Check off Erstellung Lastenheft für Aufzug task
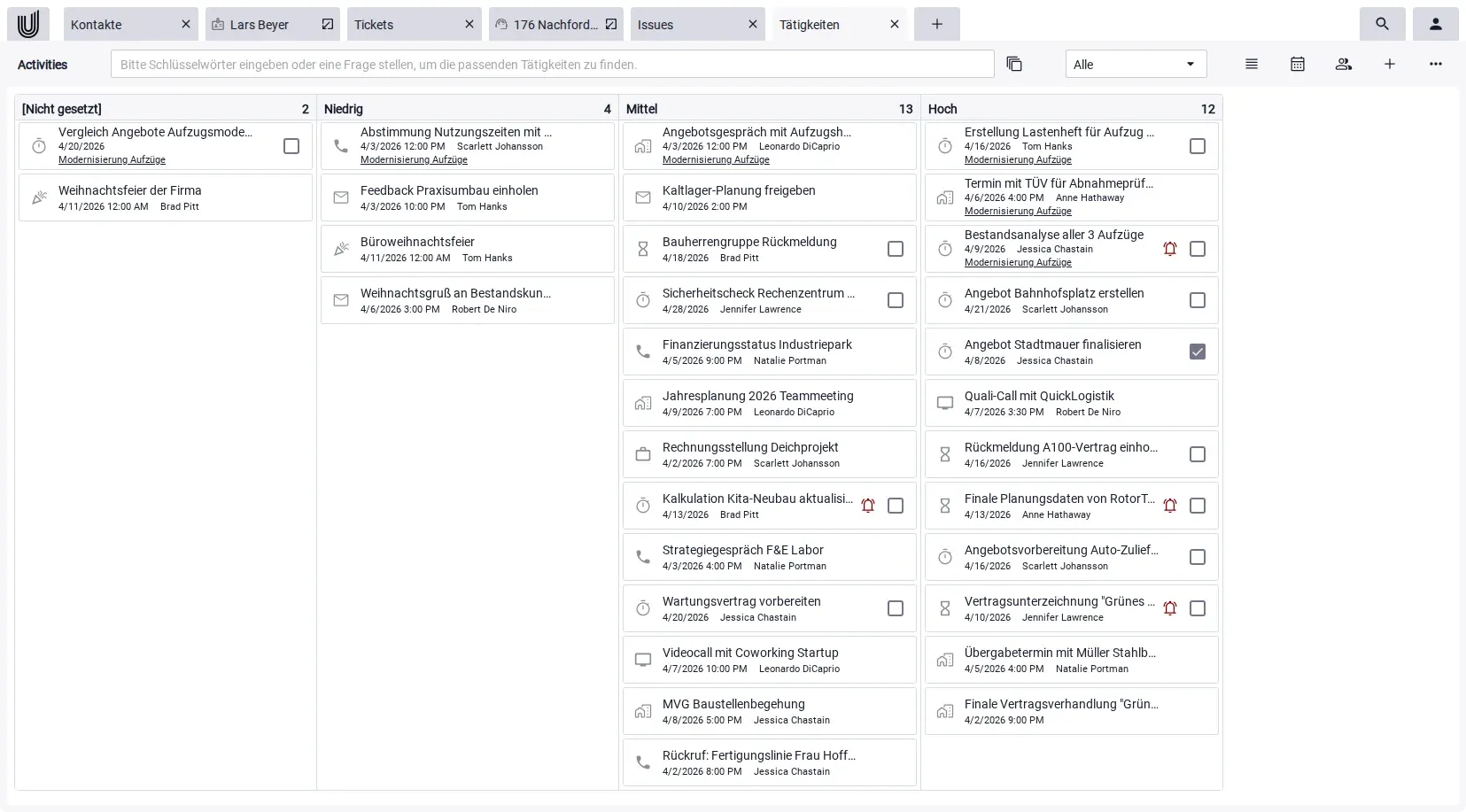Viewport: 1466px width, 812px height. coord(1198,146)
